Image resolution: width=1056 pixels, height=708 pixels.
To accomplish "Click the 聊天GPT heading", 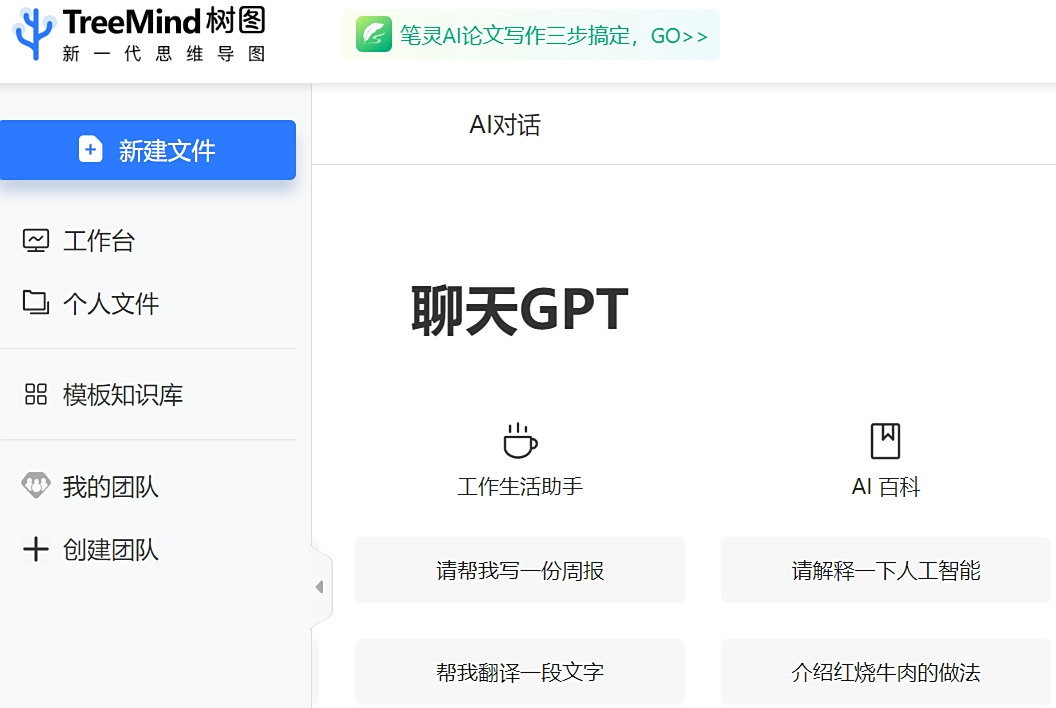I will (520, 309).
